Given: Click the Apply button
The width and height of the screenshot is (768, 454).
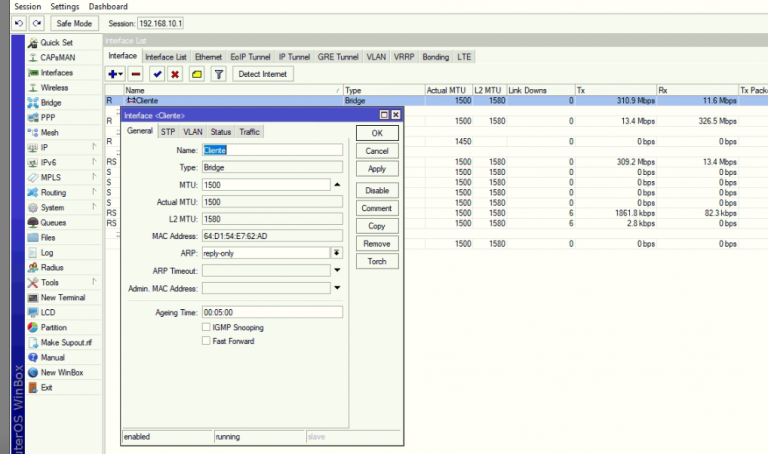Looking at the screenshot, I should click(x=377, y=169).
